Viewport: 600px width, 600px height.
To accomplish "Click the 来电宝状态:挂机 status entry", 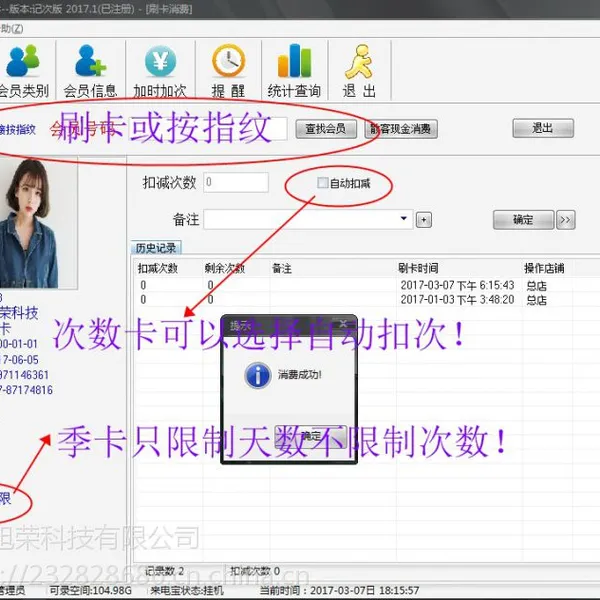I will click(187, 590).
